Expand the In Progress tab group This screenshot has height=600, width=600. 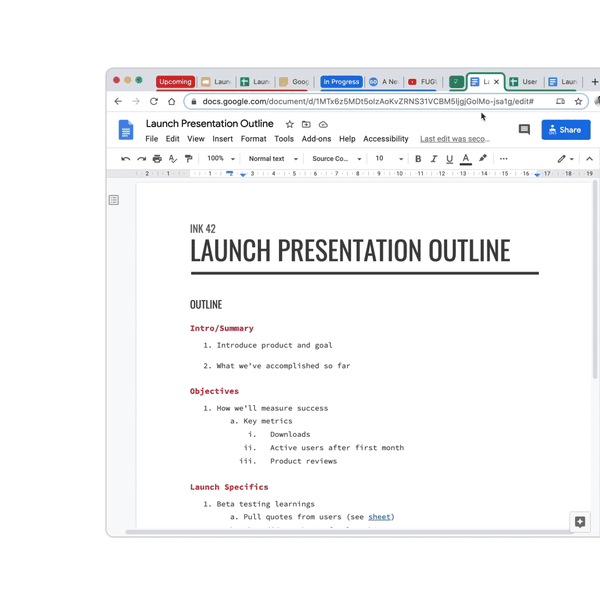tap(341, 82)
